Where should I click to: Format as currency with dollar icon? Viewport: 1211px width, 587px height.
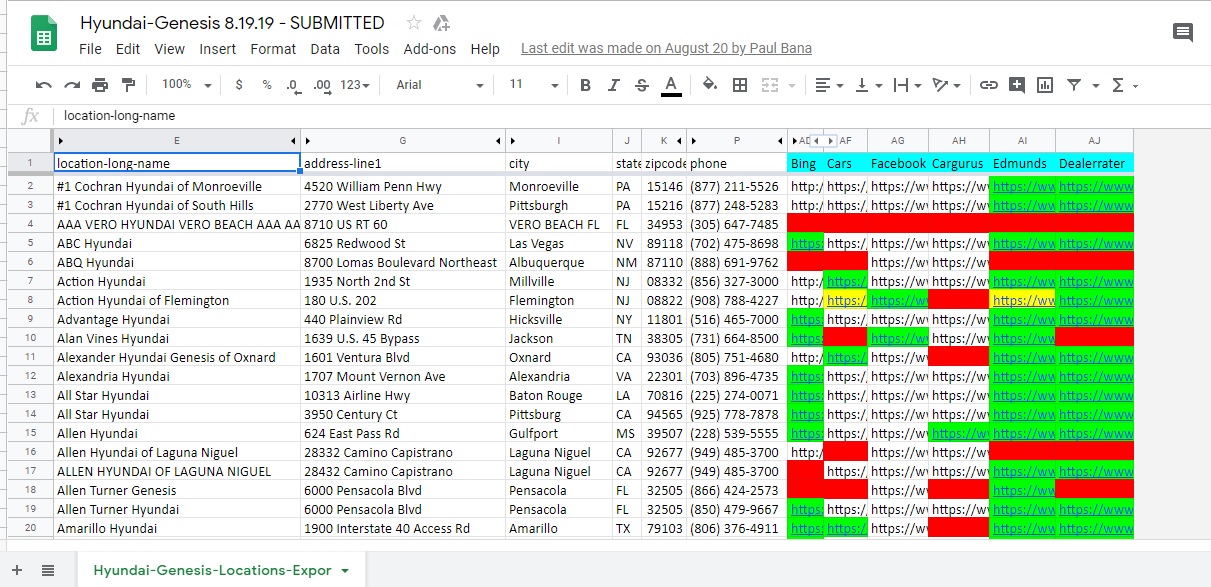(x=239, y=85)
